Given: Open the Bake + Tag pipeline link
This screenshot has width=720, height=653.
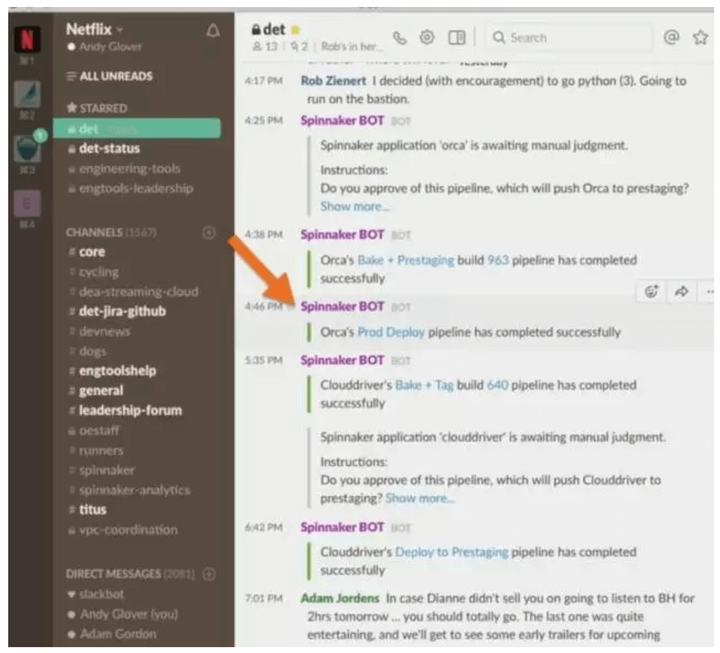Looking at the screenshot, I should point(424,385).
